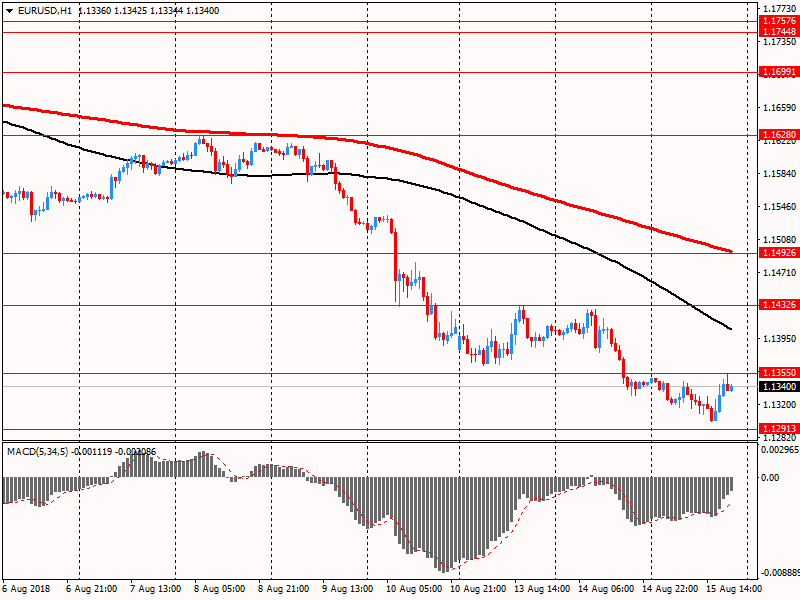The width and height of the screenshot is (800, 600).
Task: Select the 1.12913 horizontal support line
Action: (x=380, y=430)
